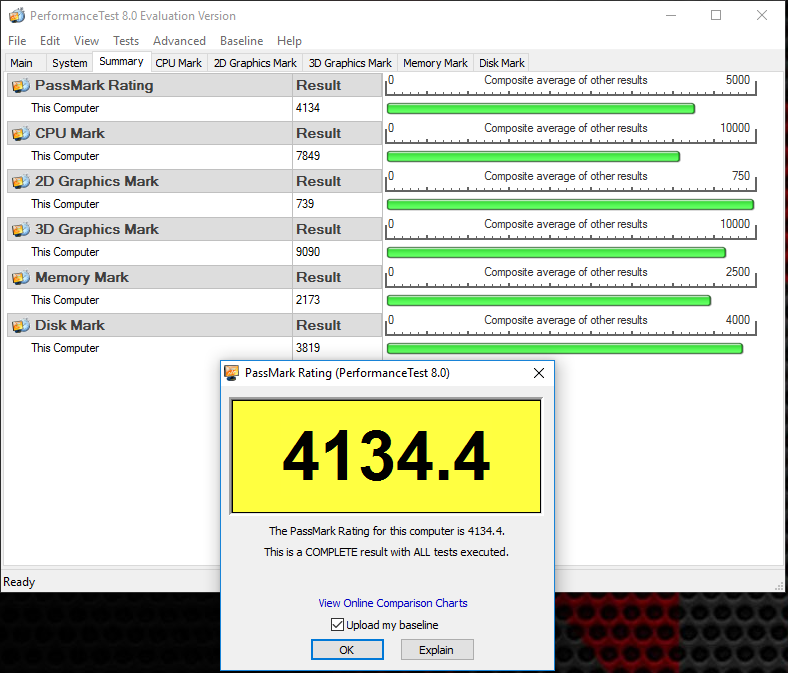Uncheck Upload my baseline checkbox
788x673 pixels.
pos(337,625)
